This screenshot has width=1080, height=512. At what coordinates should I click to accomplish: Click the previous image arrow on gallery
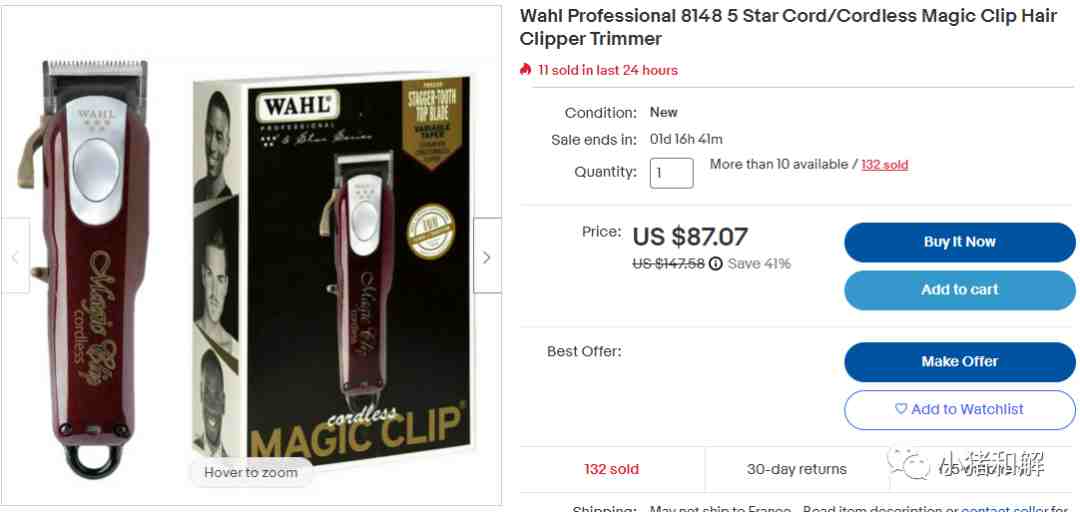coord(15,256)
